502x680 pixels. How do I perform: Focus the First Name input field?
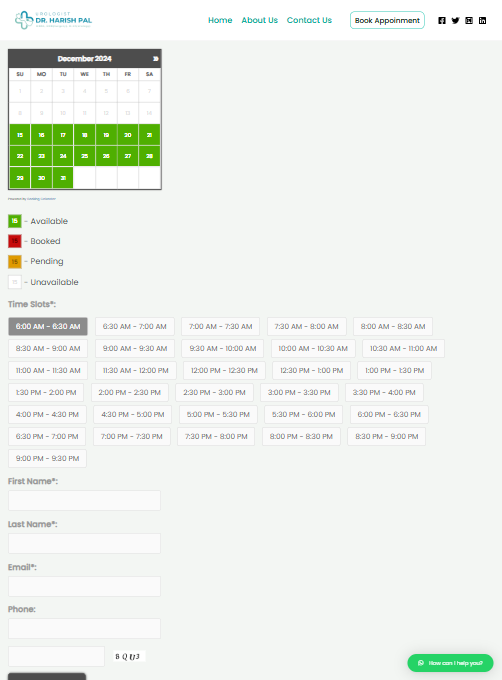tap(85, 500)
